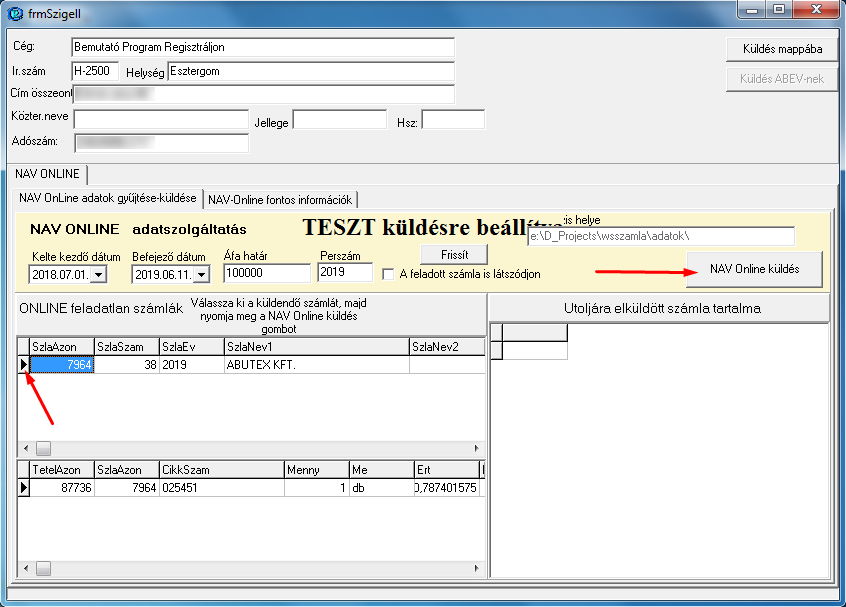The image size is (846, 607).
Task: Click the Cég company name field
Action: pos(263,48)
